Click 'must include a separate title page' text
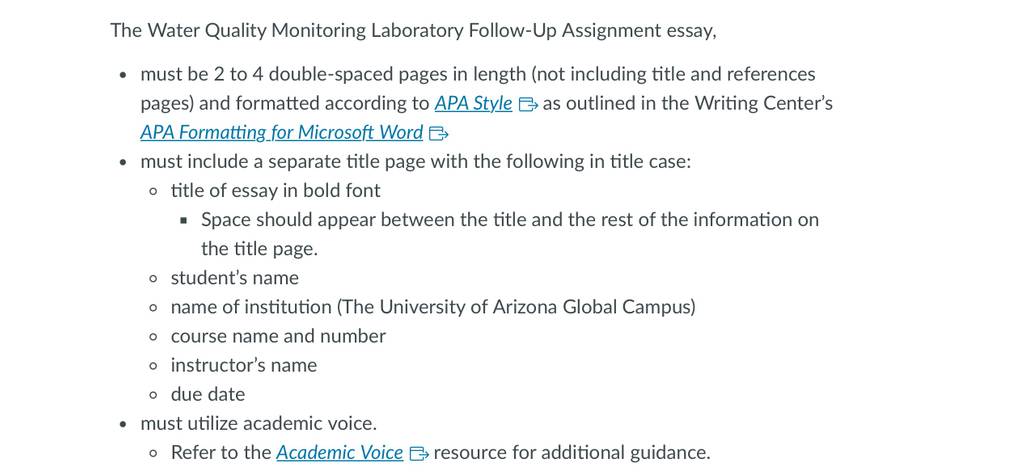 click(x=415, y=161)
